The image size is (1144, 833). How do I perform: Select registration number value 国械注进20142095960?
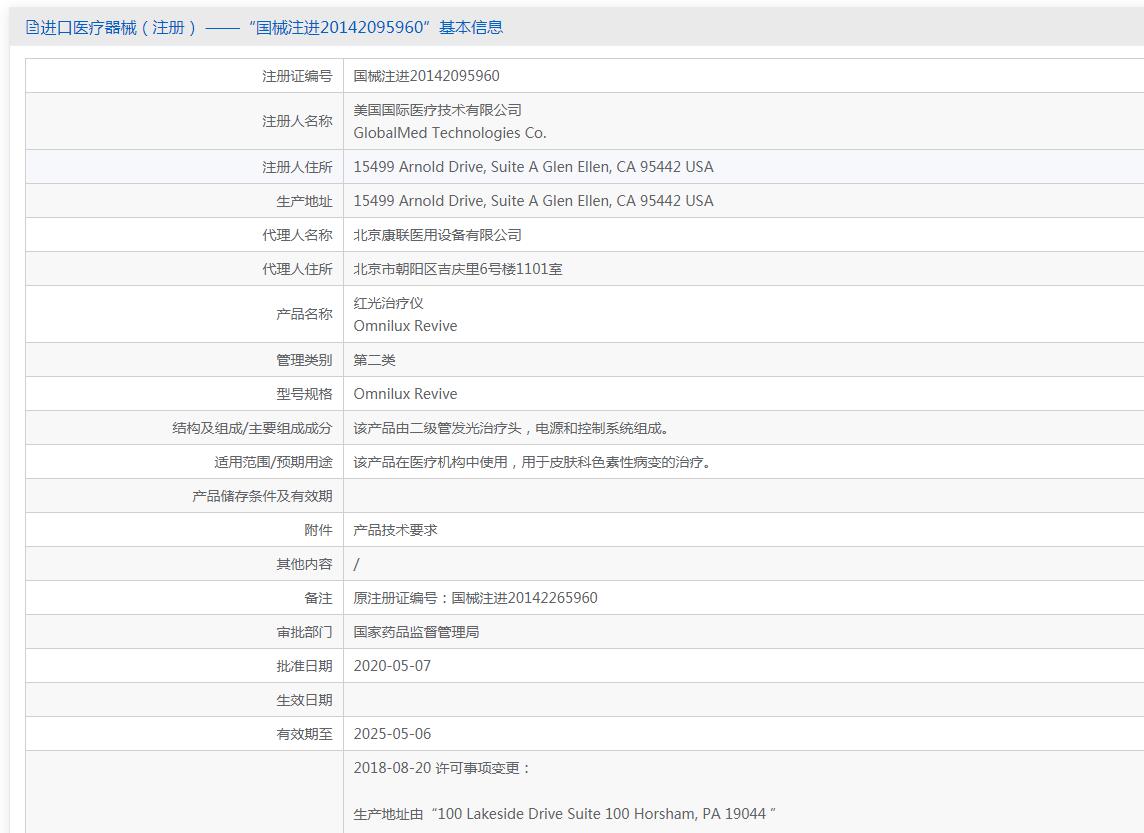pos(427,76)
